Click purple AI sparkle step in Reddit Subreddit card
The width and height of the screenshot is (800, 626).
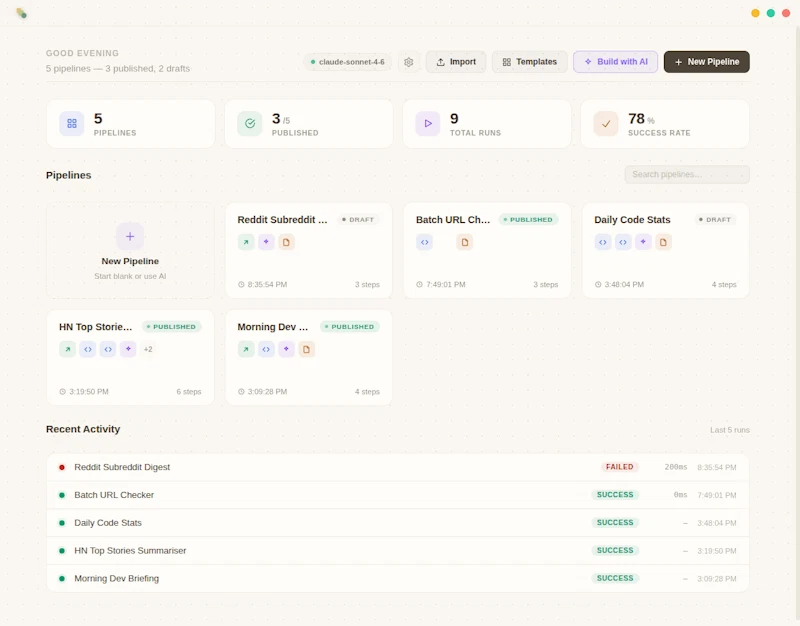[x=266, y=242]
